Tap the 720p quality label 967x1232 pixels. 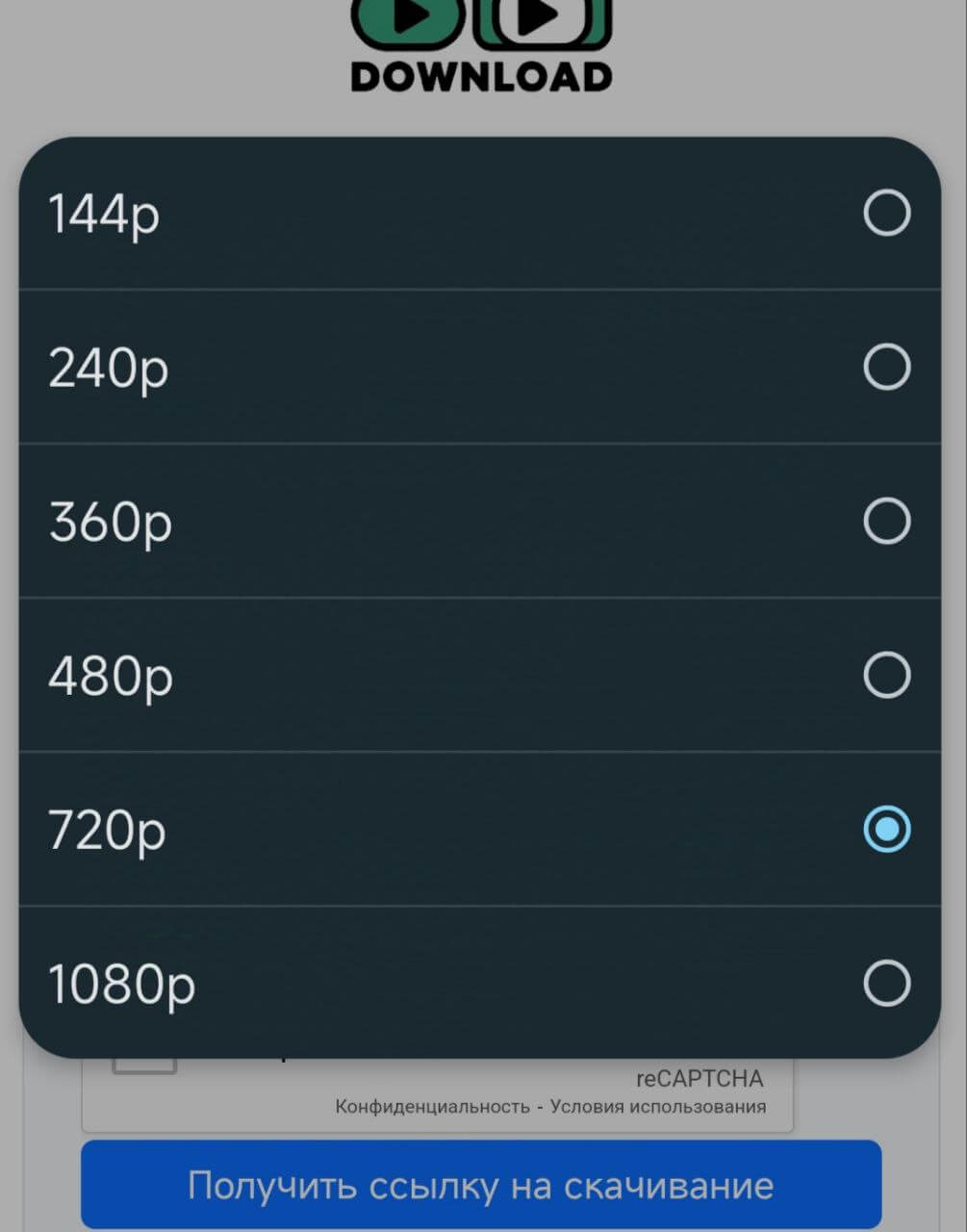(x=107, y=830)
